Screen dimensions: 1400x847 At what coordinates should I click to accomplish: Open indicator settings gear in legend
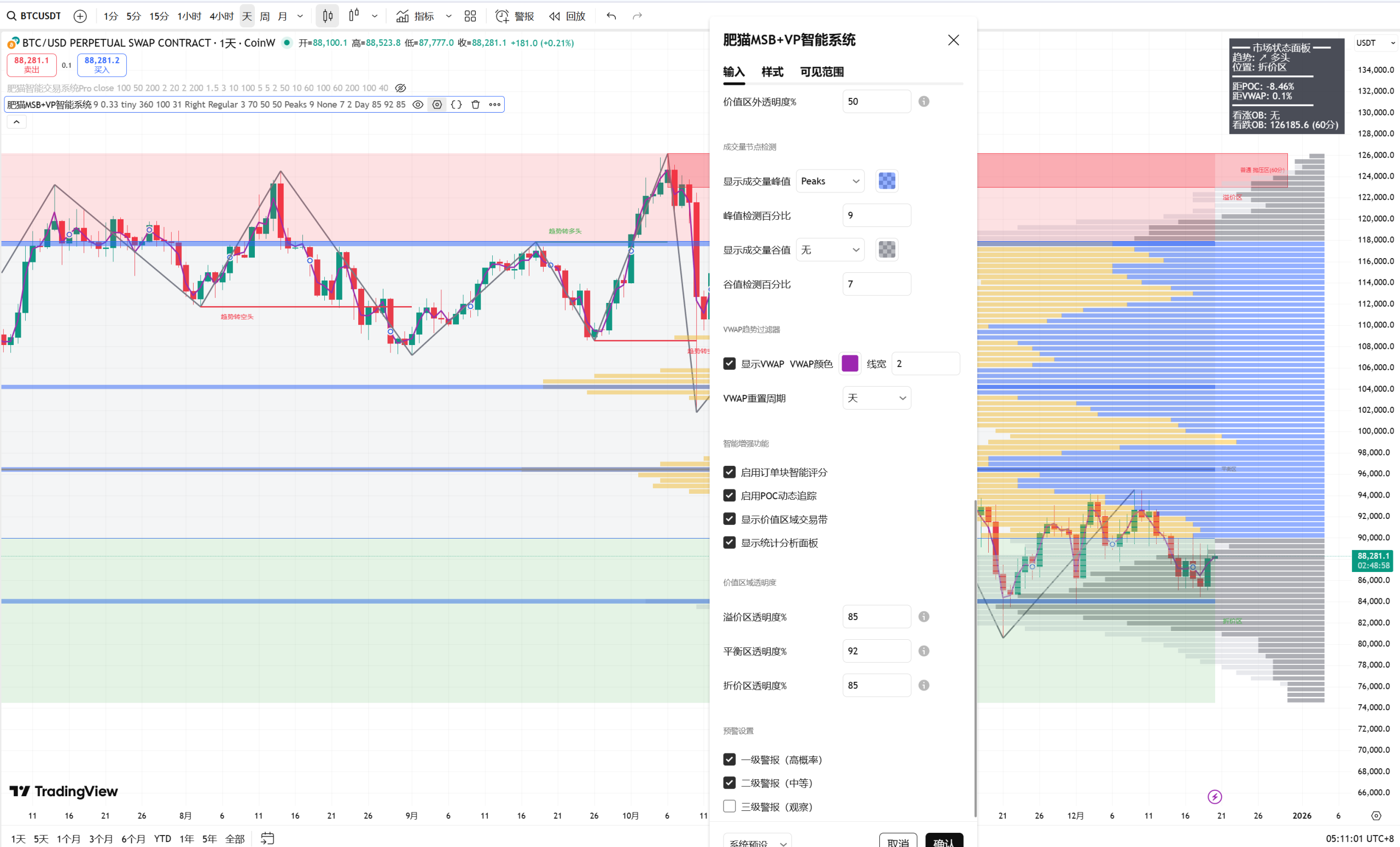pyautogui.click(x=437, y=104)
